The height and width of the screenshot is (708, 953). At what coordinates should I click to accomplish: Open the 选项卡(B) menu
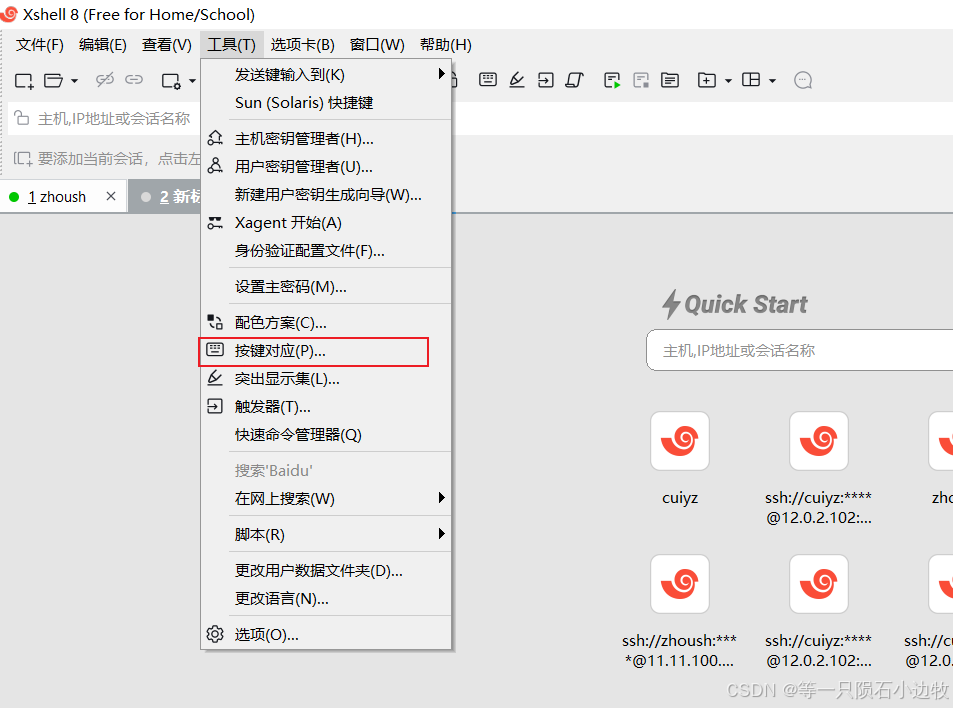point(303,45)
